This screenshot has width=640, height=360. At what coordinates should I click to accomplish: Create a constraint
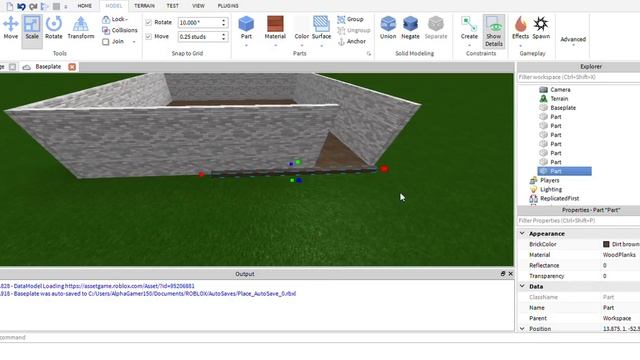469,28
